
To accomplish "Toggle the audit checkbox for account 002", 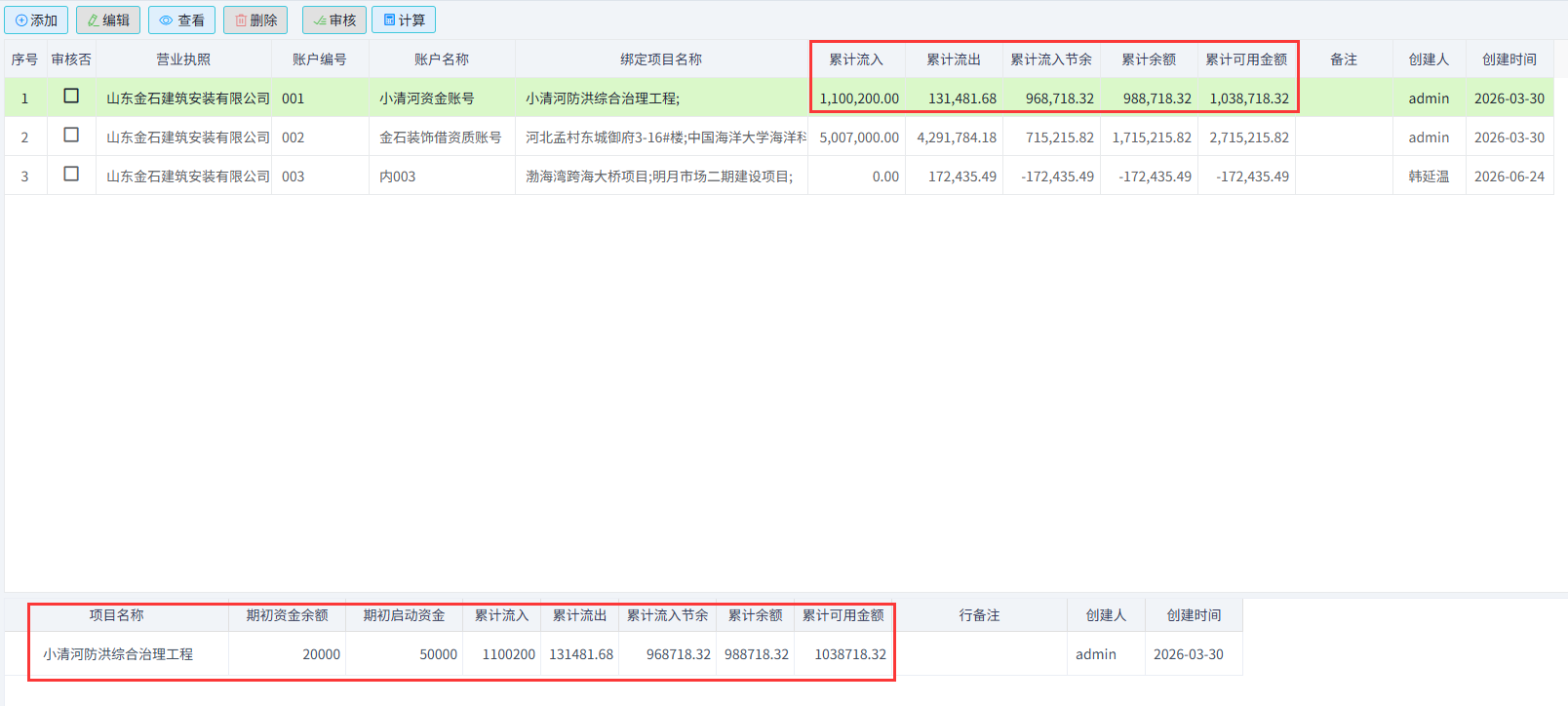I will click(71, 135).
